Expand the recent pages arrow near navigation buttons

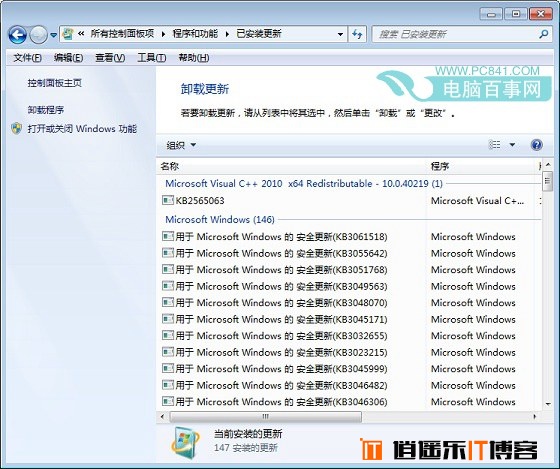(x=54, y=35)
